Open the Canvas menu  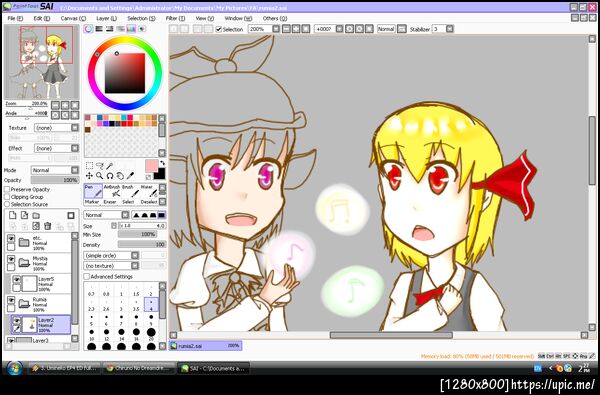[x=73, y=18]
